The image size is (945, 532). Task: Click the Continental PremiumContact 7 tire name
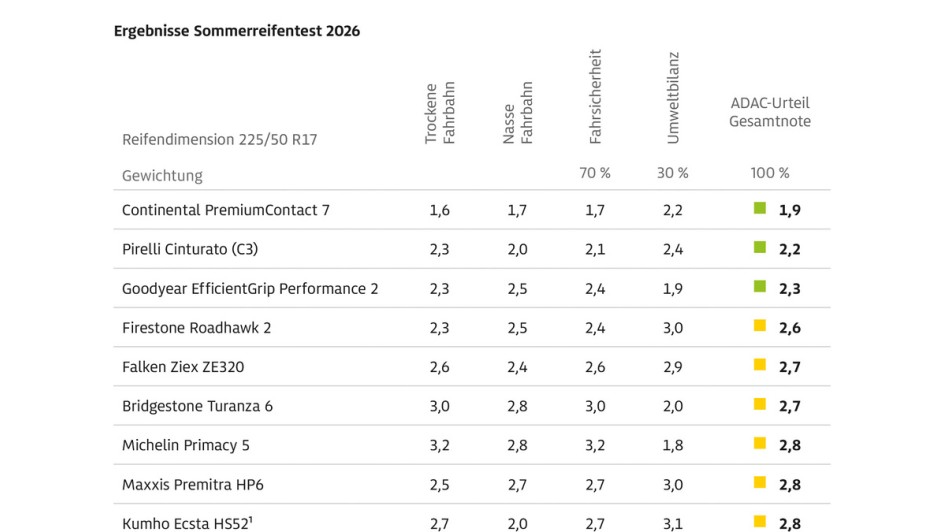coord(225,210)
